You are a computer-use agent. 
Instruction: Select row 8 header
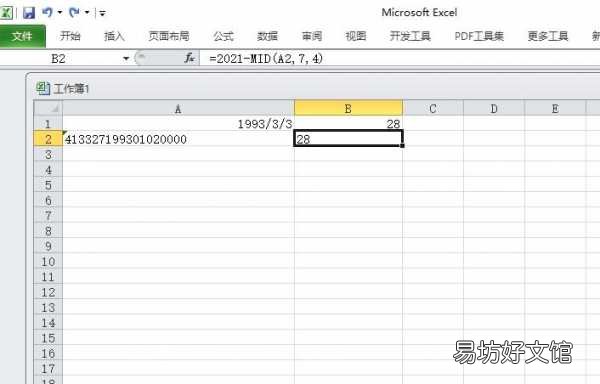[48, 231]
